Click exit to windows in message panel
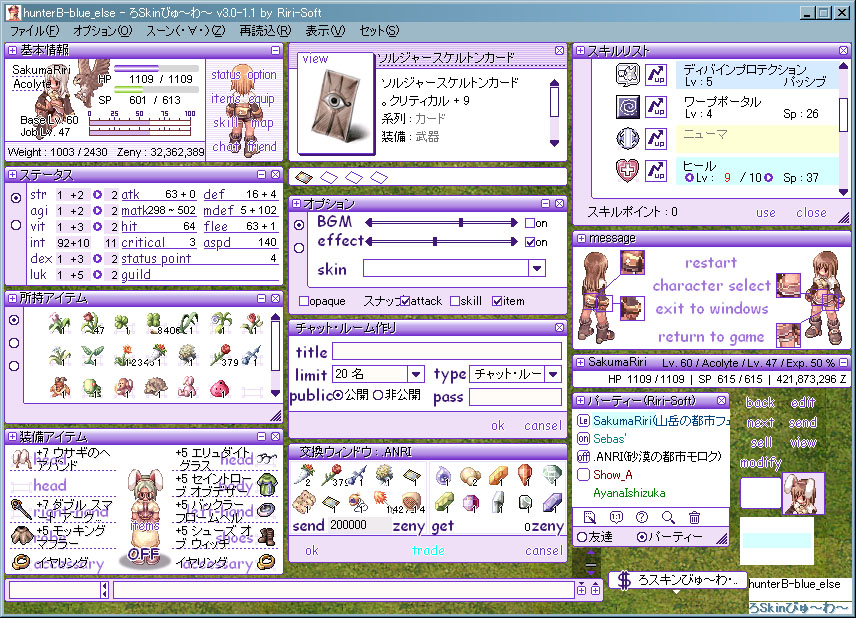Image resolution: width=856 pixels, height=618 pixels. 712,308
